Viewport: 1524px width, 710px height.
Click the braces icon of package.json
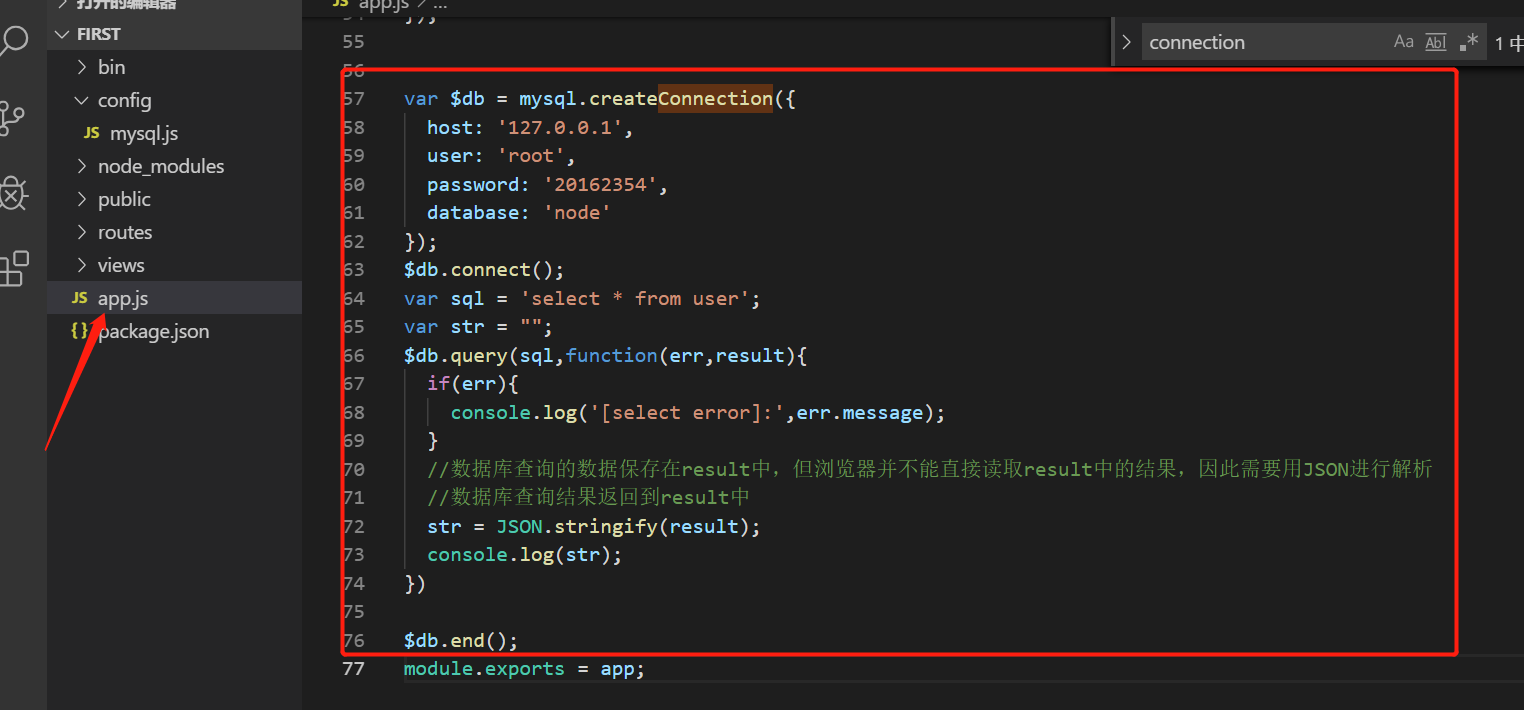(x=80, y=331)
